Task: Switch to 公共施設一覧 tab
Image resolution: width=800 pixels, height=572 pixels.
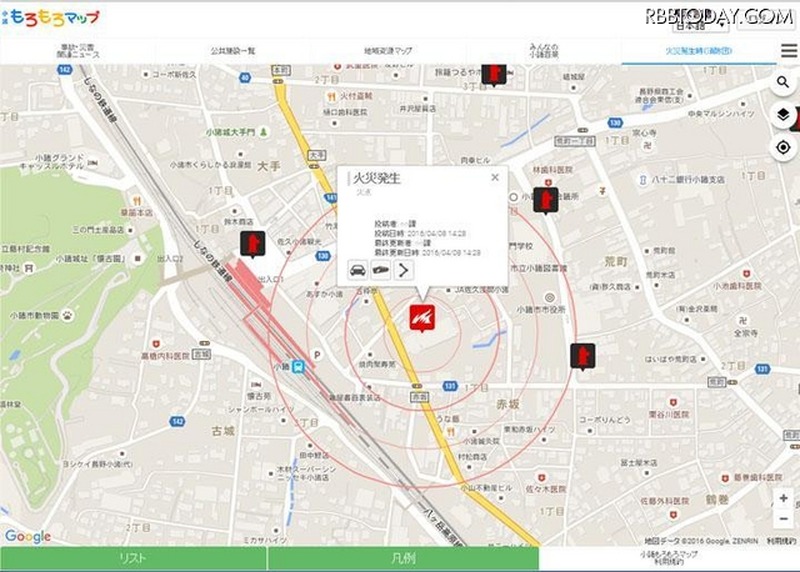Action: pos(233,50)
